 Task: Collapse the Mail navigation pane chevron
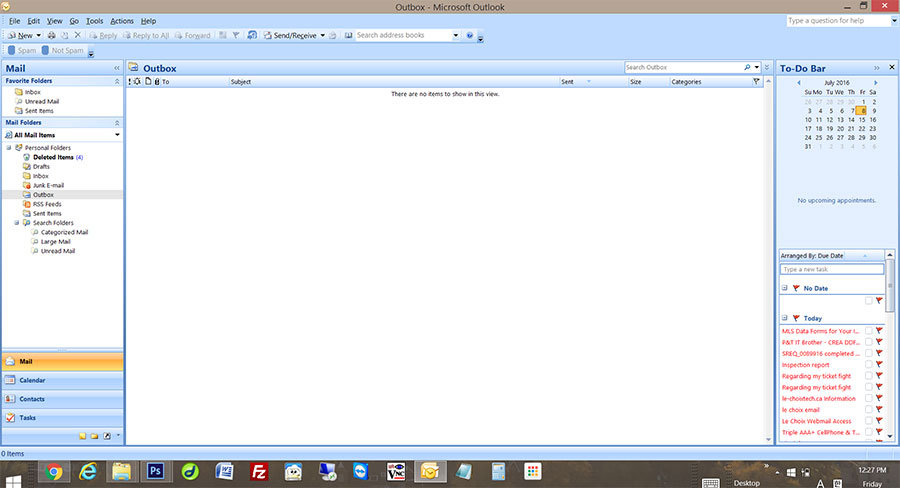117,68
